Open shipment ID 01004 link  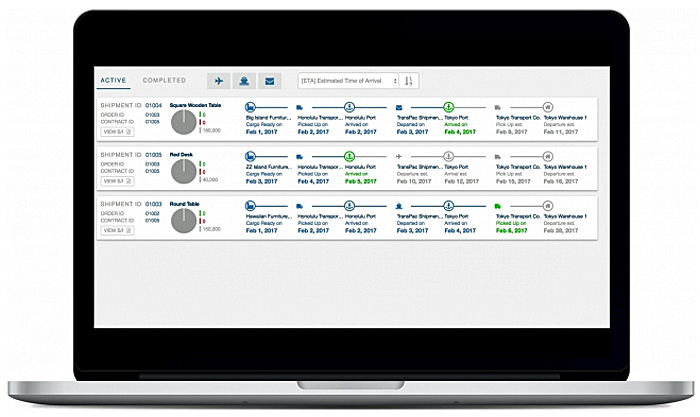[x=153, y=105]
